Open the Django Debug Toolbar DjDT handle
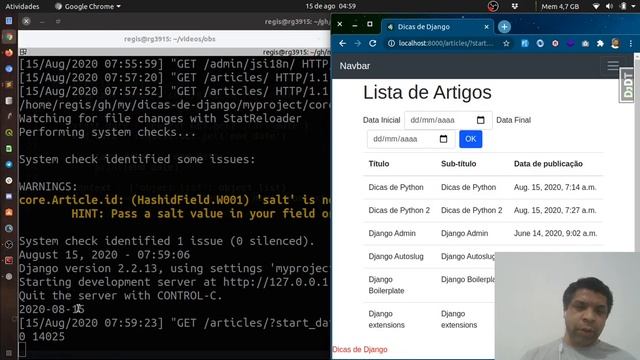Image resolution: width=640 pixels, height=360 pixels. [x=627, y=84]
